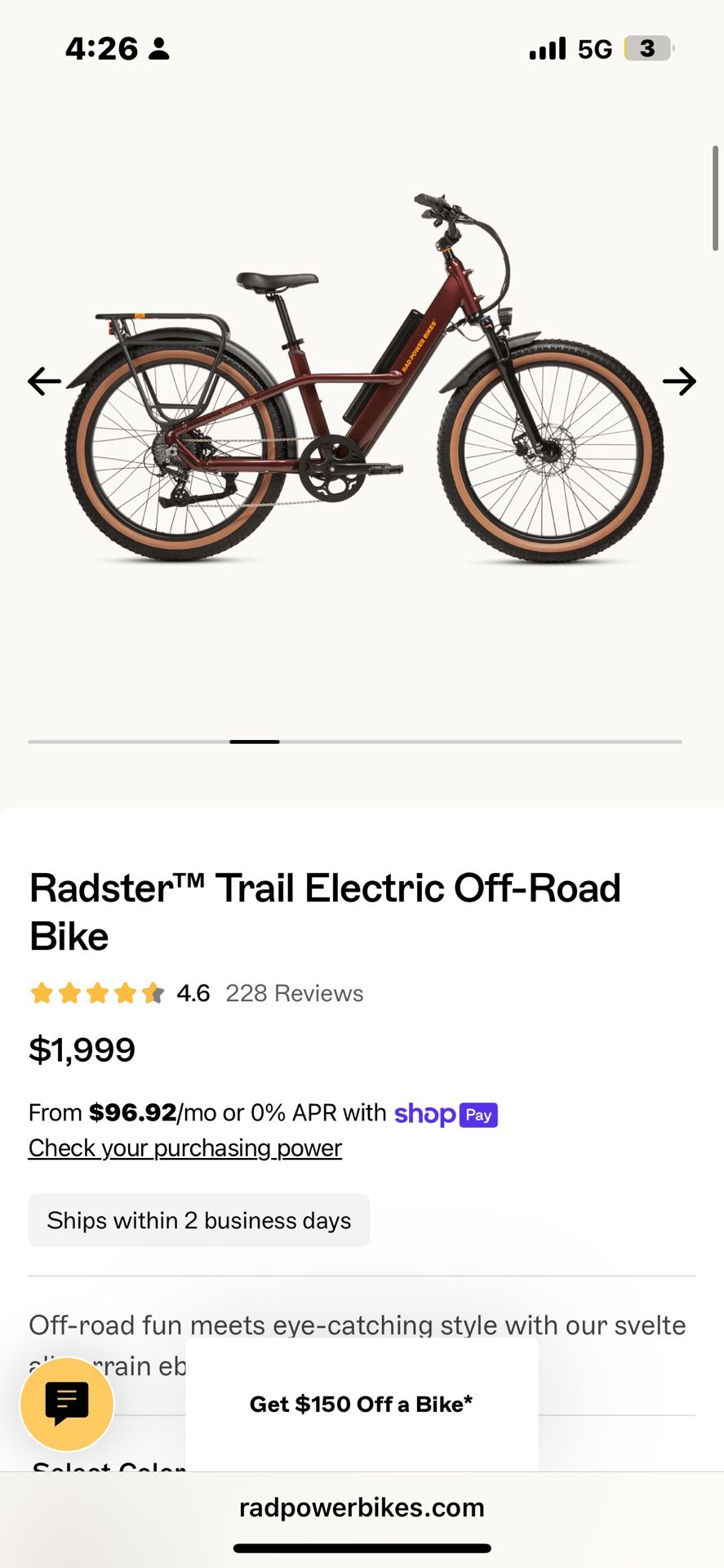
Task: Tap the 4:26 clock in status bar
Action: [x=102, y=49]
